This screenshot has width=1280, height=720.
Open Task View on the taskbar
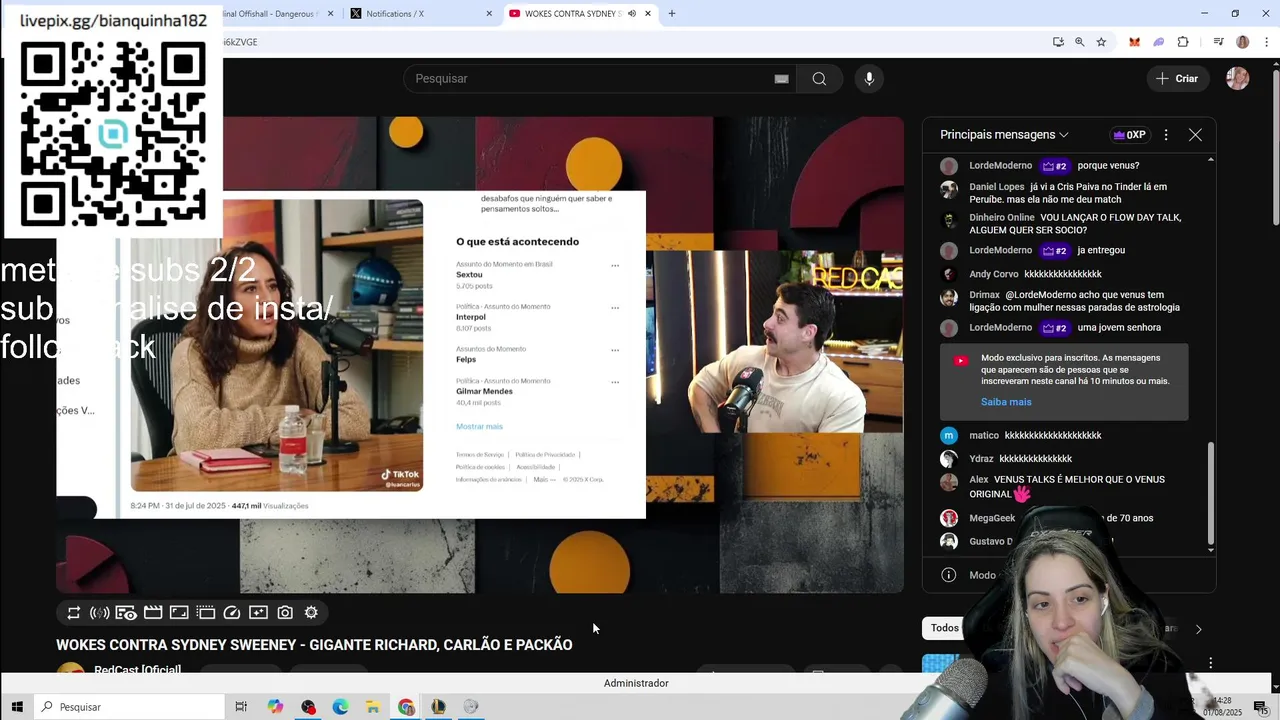point(241,707)
